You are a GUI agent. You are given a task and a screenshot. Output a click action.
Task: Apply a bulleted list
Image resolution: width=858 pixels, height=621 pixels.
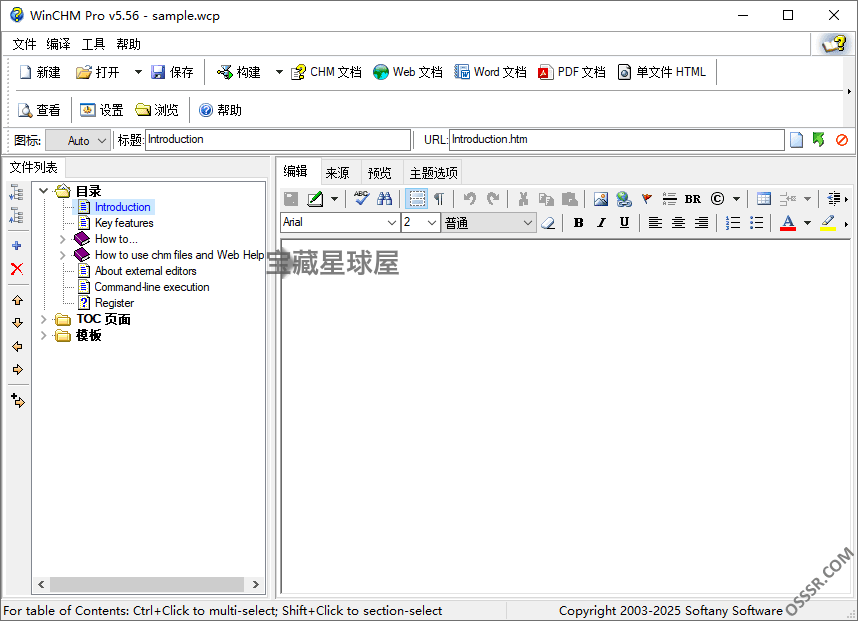click(x=756, y=223)
